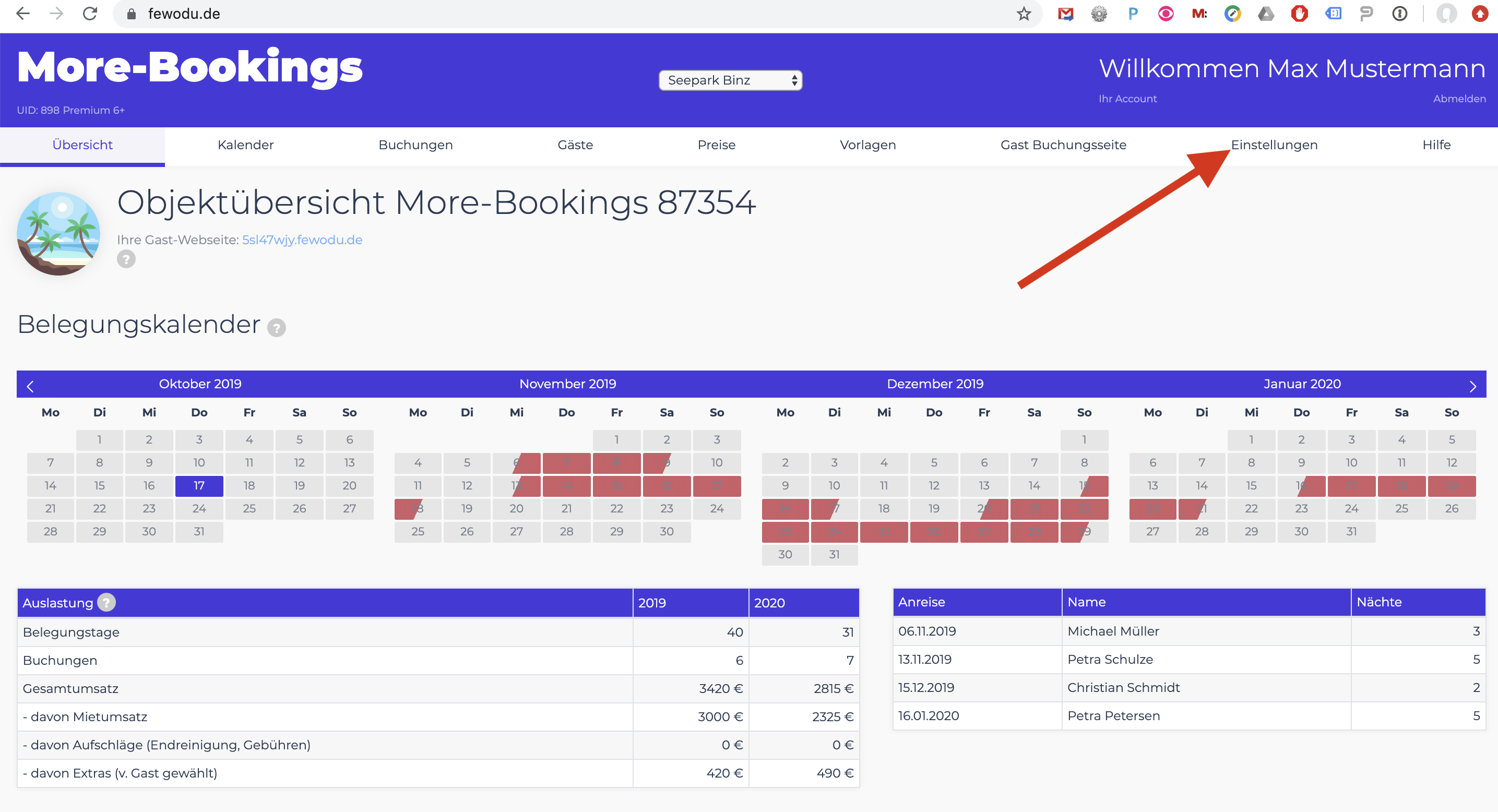Open the 1Password extension icon
This screenshot has height=812, width=1498.
pyautogui.click(x=1399, y=14)
